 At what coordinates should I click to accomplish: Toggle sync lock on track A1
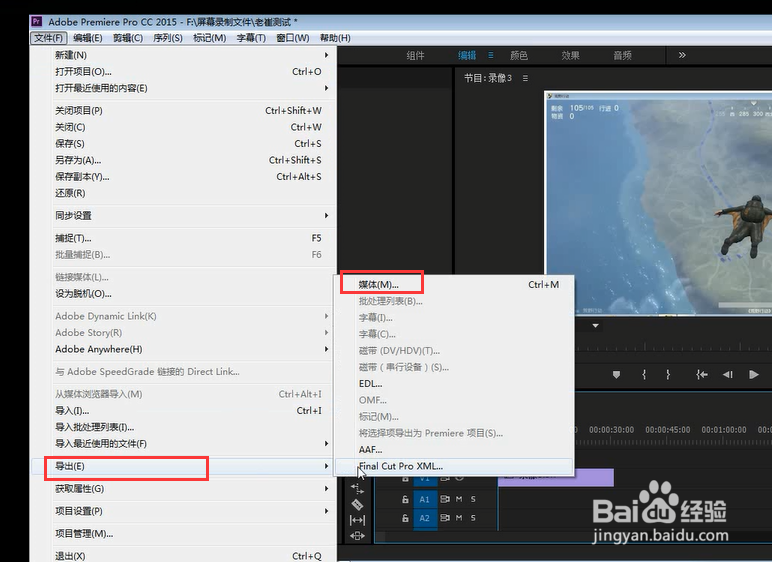[x=445, y=499]
